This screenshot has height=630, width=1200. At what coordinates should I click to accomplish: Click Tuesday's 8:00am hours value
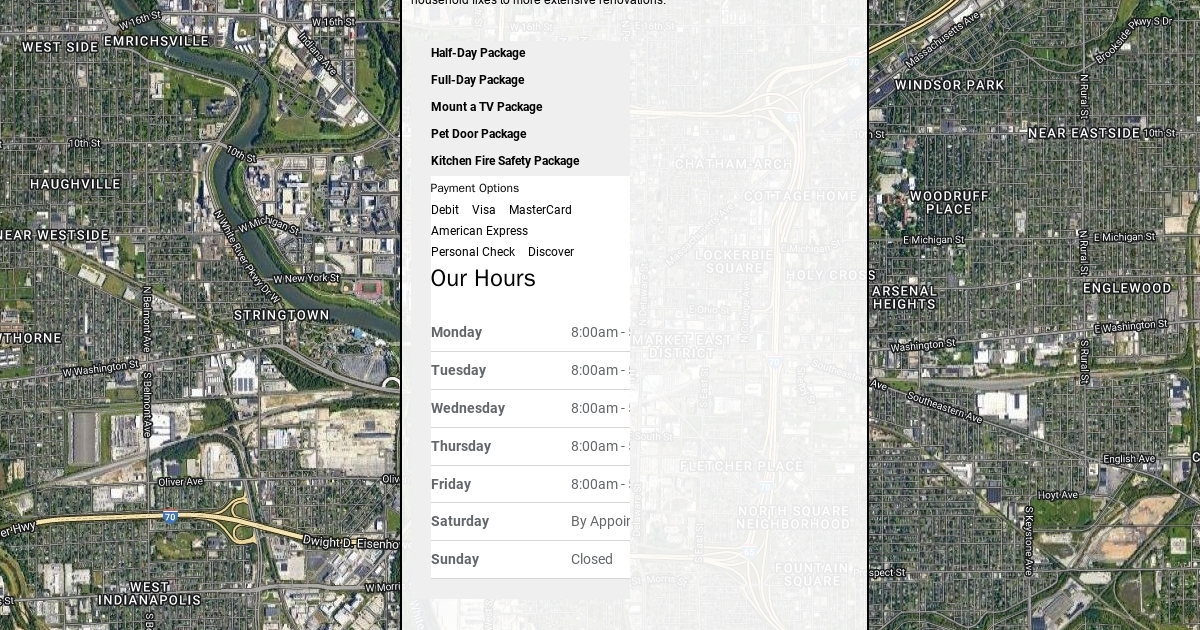(x=600, y=370)
